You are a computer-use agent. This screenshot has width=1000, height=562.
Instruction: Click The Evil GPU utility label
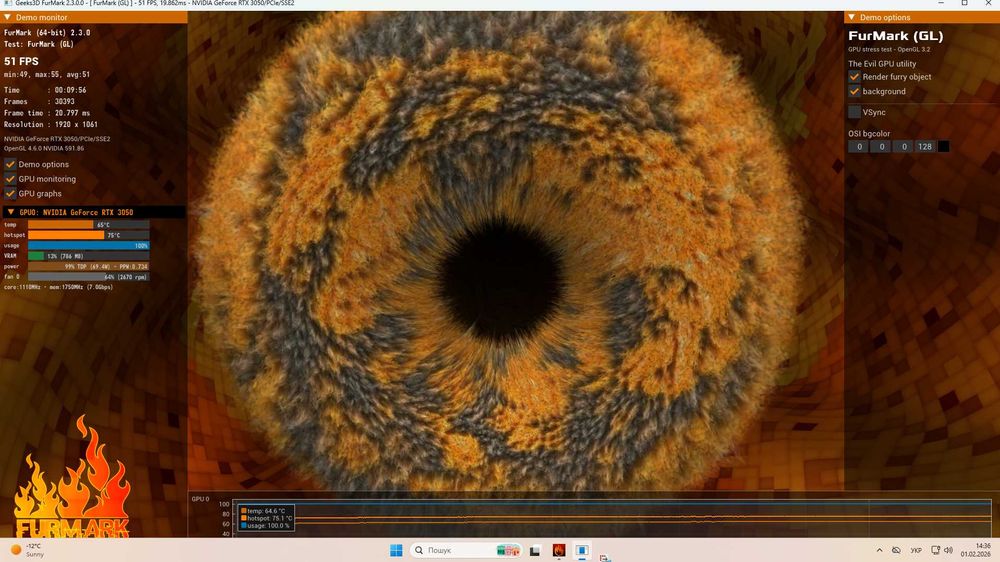coord(882,64)
